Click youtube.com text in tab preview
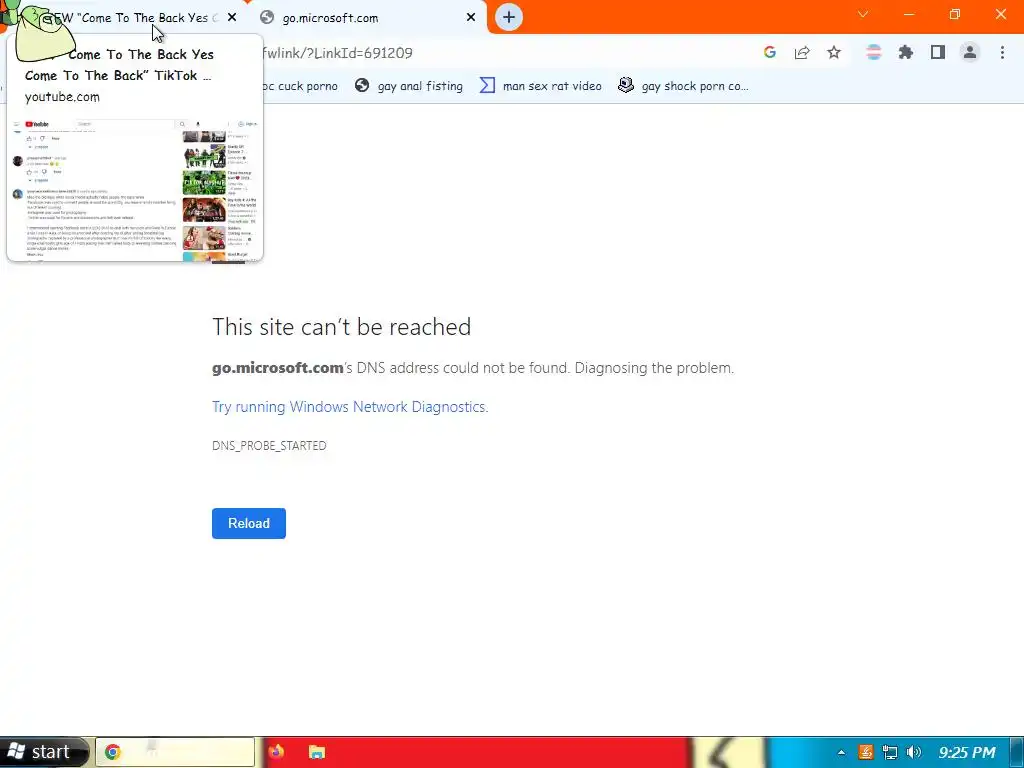1024x768 pixels. tap(62, 97)
